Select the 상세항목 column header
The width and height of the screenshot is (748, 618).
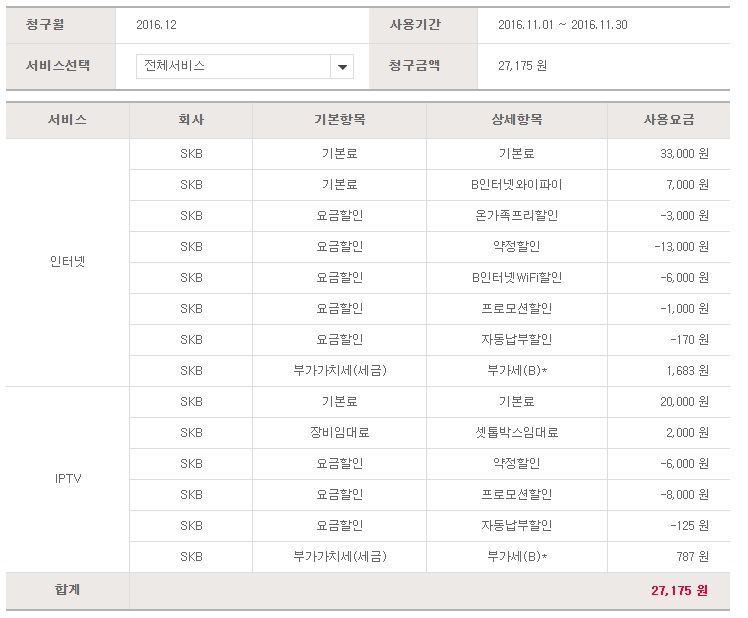pyautogui.click(x=516, y=120)
